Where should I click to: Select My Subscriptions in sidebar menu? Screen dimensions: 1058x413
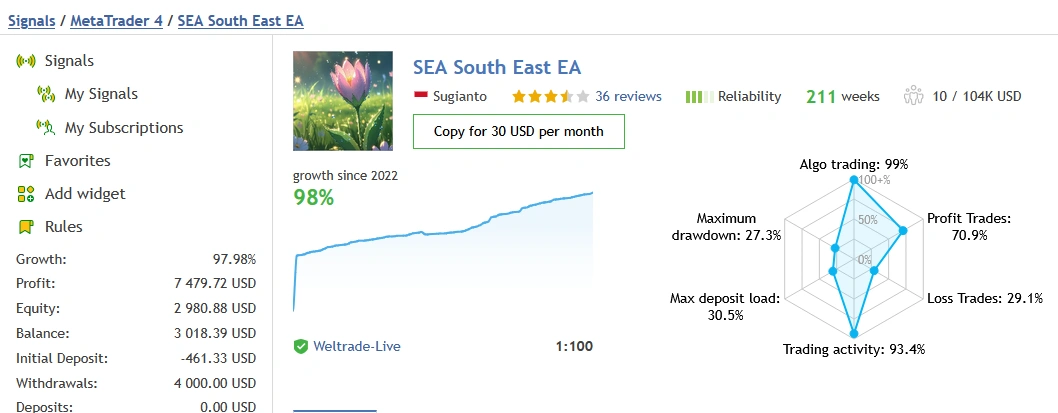pos(124,128)
